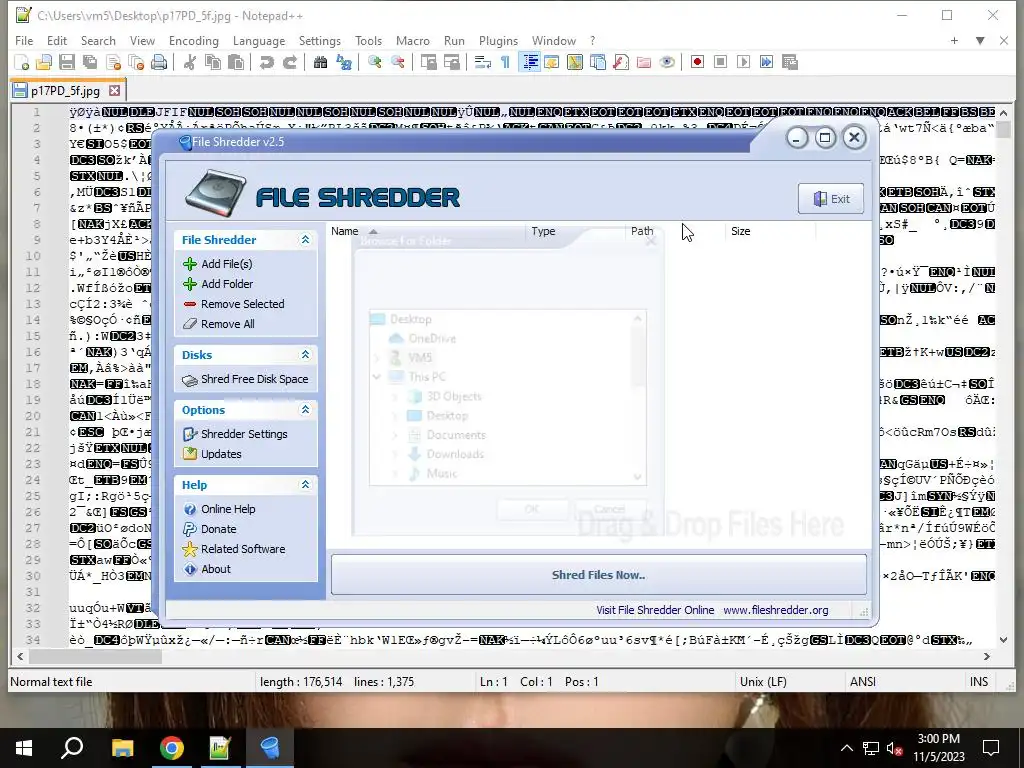Click the Save All icon in Notepad++ toolbar

click(89, 63)
